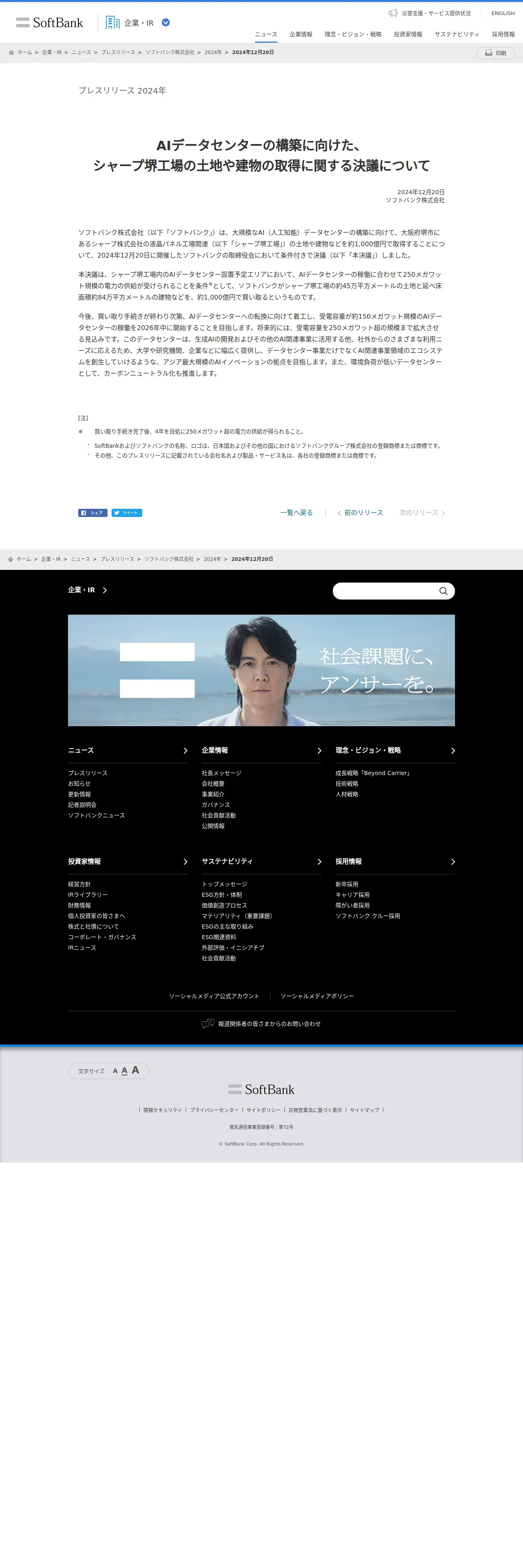The height and width of the screenshot is (1568, 523).
Task: Open 成長戦略「Beyond Carrier」 footer link
Action: pyautogui.click(x=374, y=773)
